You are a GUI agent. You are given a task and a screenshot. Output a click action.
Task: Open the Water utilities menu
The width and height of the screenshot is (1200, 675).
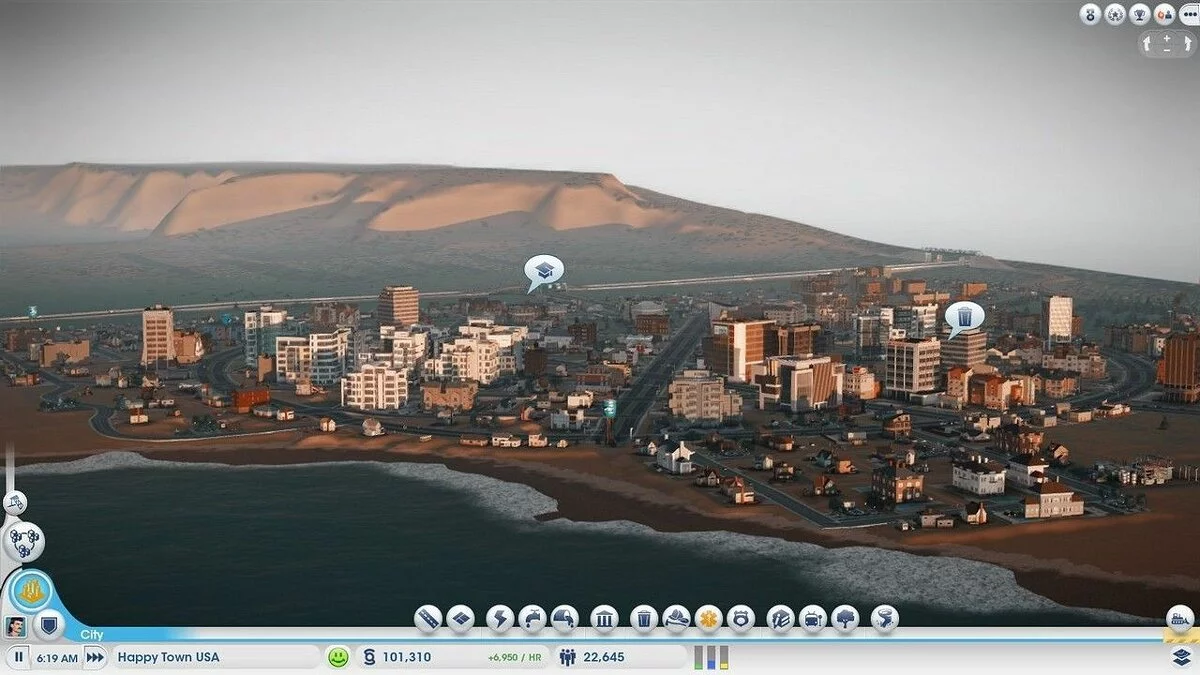[x=532, y=618]
